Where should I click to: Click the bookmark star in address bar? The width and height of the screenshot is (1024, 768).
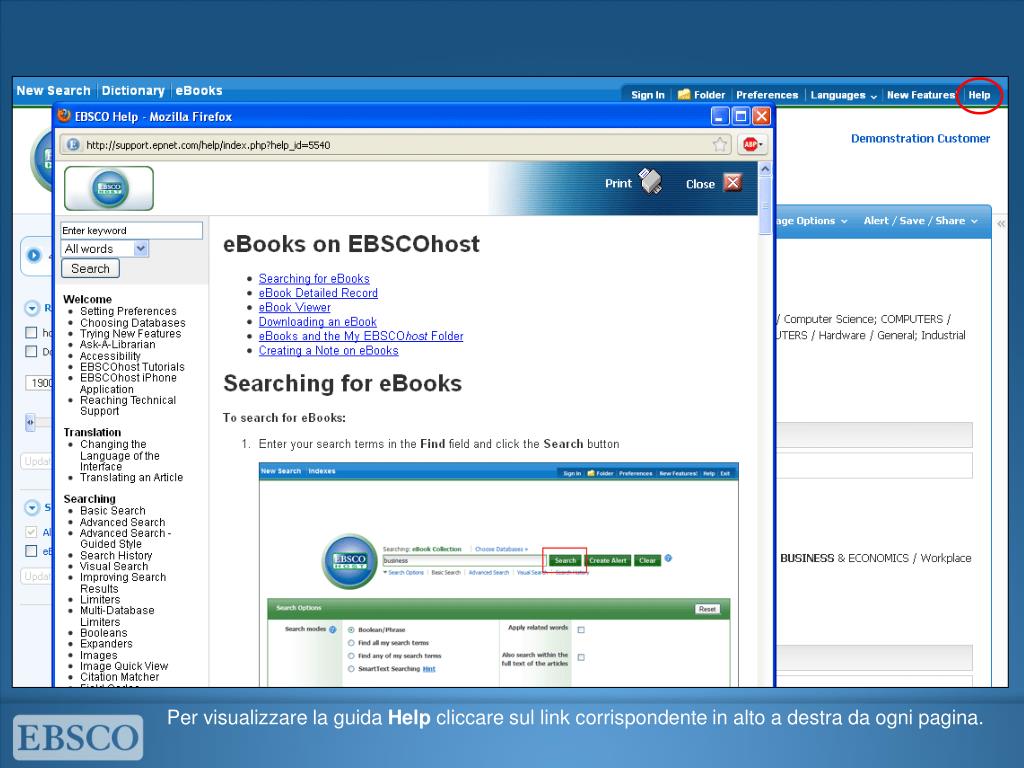pyautogui.click(x=720, y=145)
